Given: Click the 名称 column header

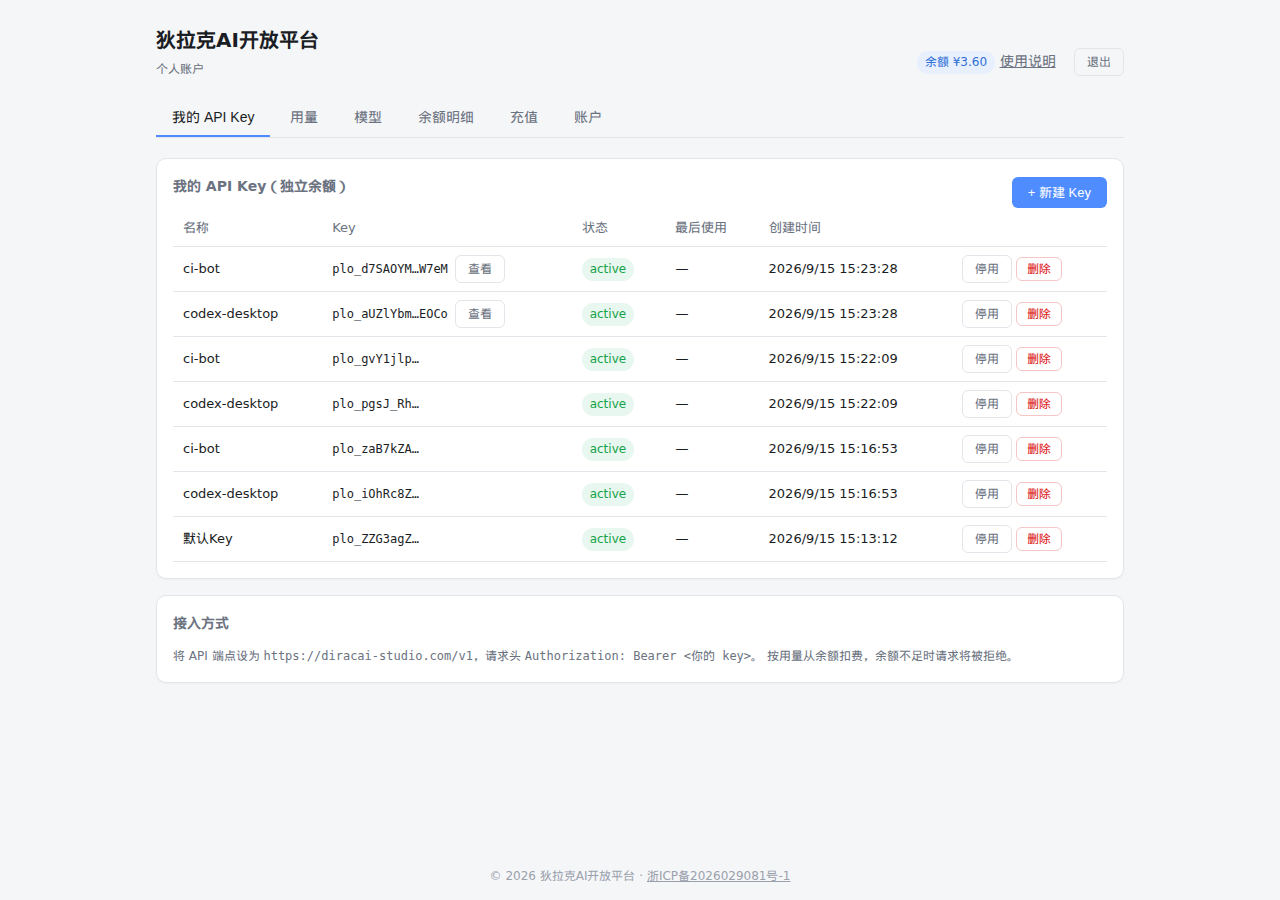Looking at the screenshot, I should point(196,228).
